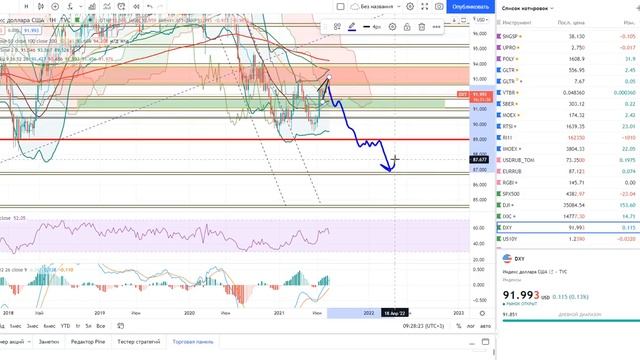
Task: Expand the layout name dropdown arrow
Action: point(399,7)
